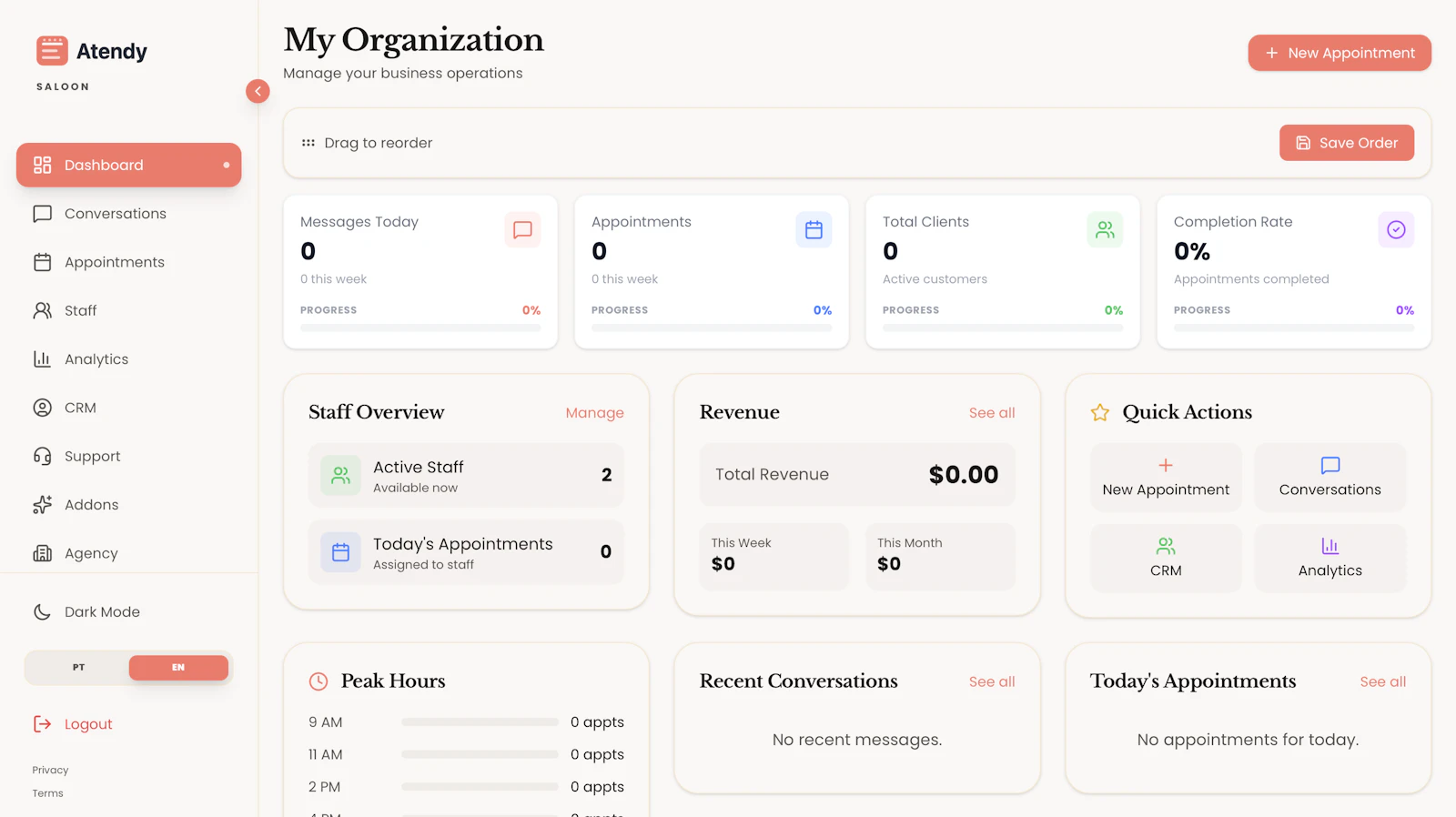Click the 11 AM peak hours bar
Viewport: 1456px width, 817px height.
(480, 754)
